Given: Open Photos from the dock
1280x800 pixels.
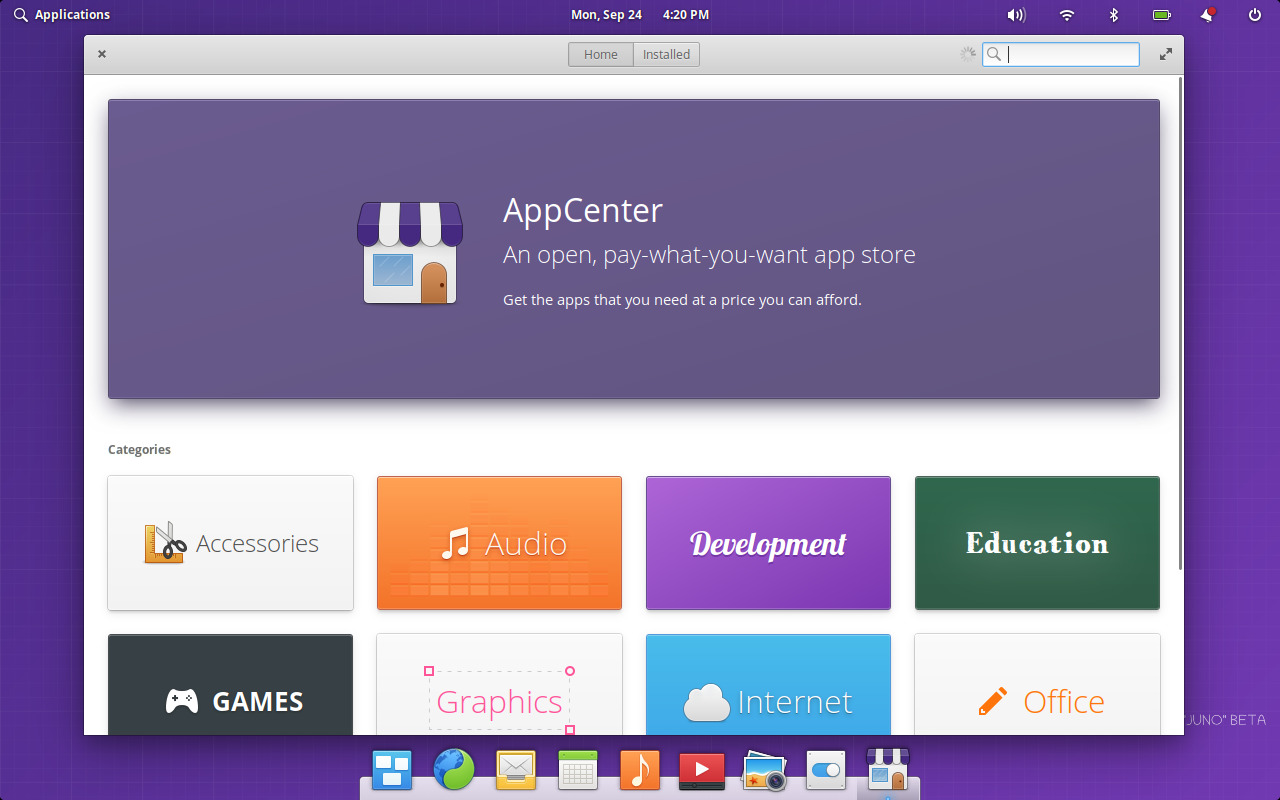Looking at the screenshot, I should [764, 770].
